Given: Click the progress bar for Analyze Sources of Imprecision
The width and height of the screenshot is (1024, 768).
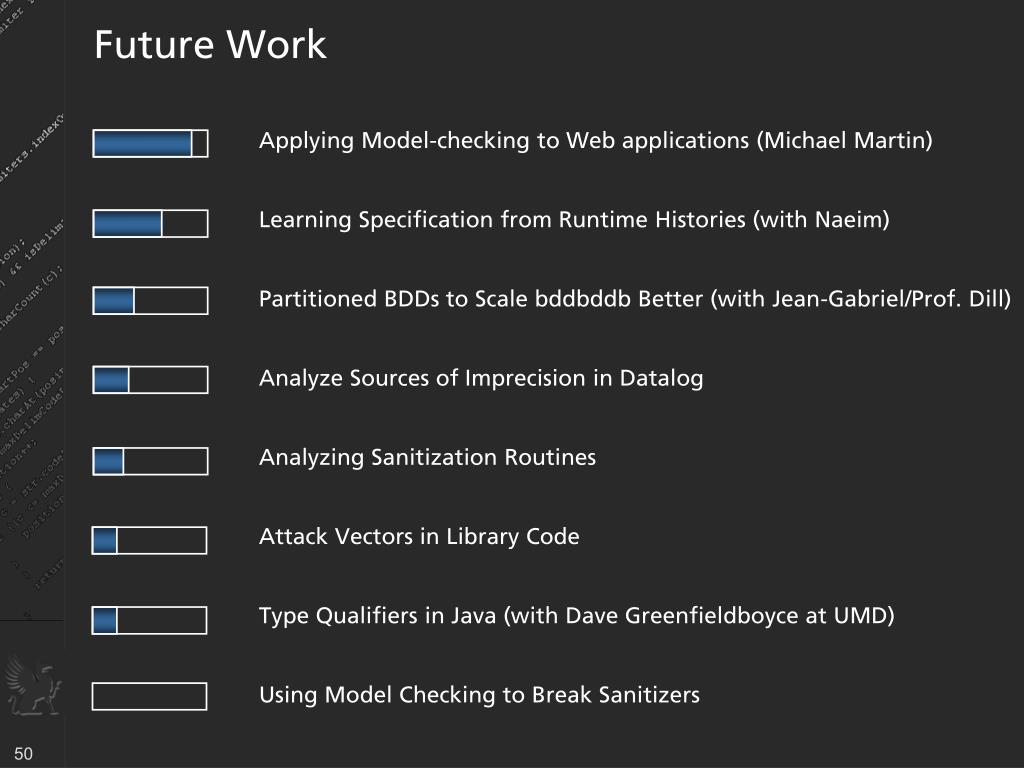Looking at the screenshot, I should click(150, 380).
